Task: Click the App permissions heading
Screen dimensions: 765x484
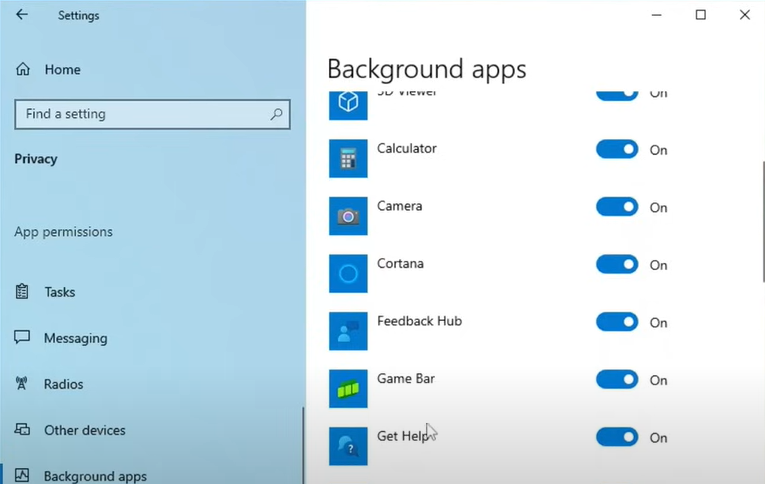Action: click(x=63, y=232)
